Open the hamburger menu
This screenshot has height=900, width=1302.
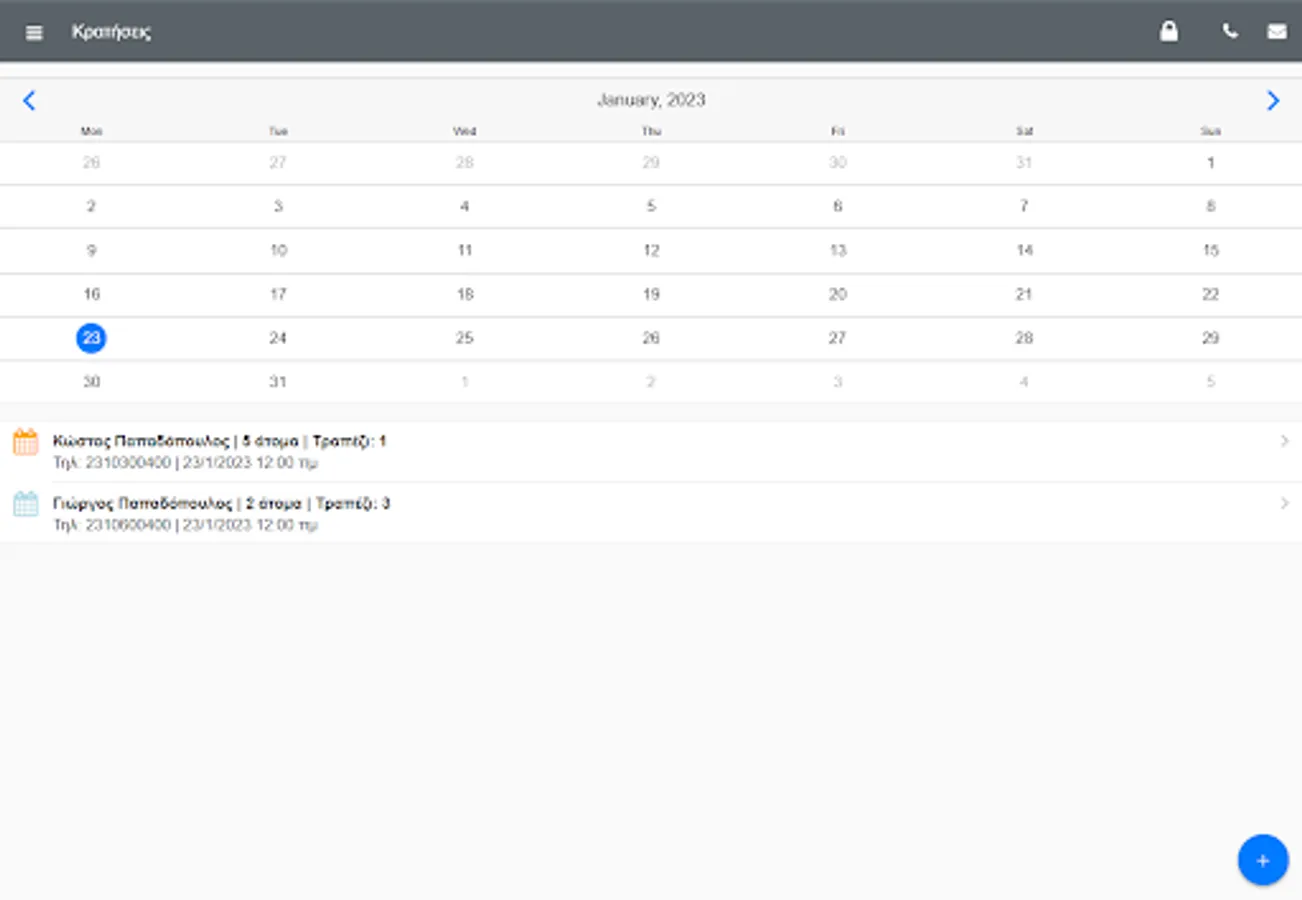[x=34, y=32]
